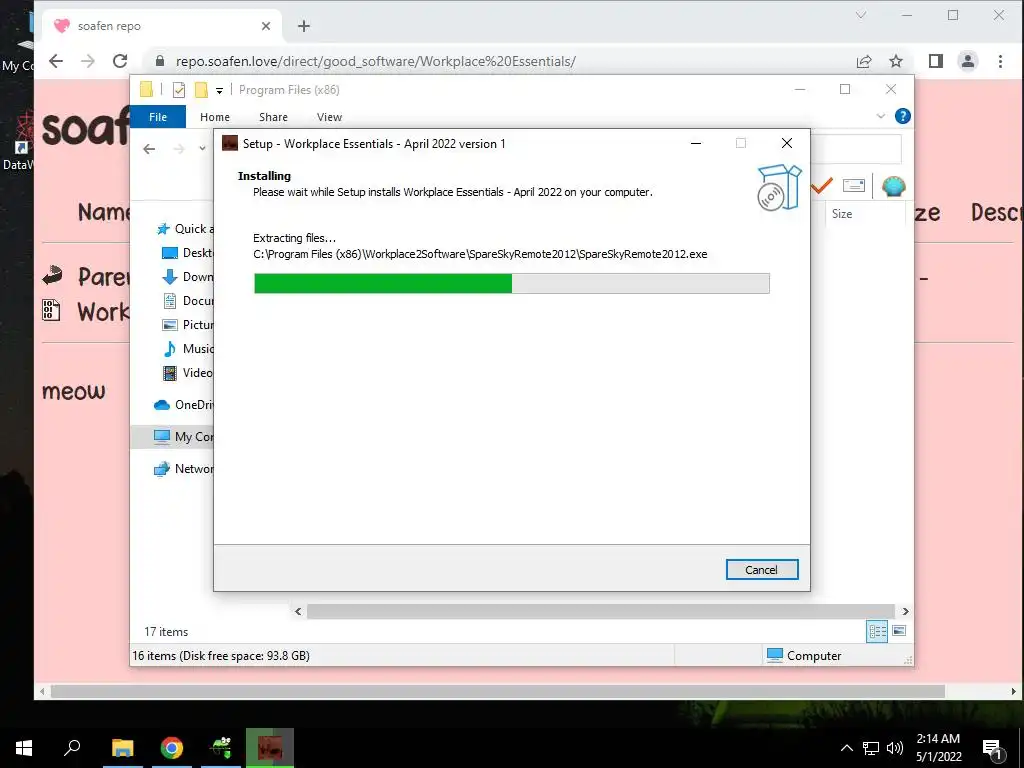The height and width of the screenshot is (768, 1024).
Task: Reload the soafen repo page
Action: click(120, 61)
